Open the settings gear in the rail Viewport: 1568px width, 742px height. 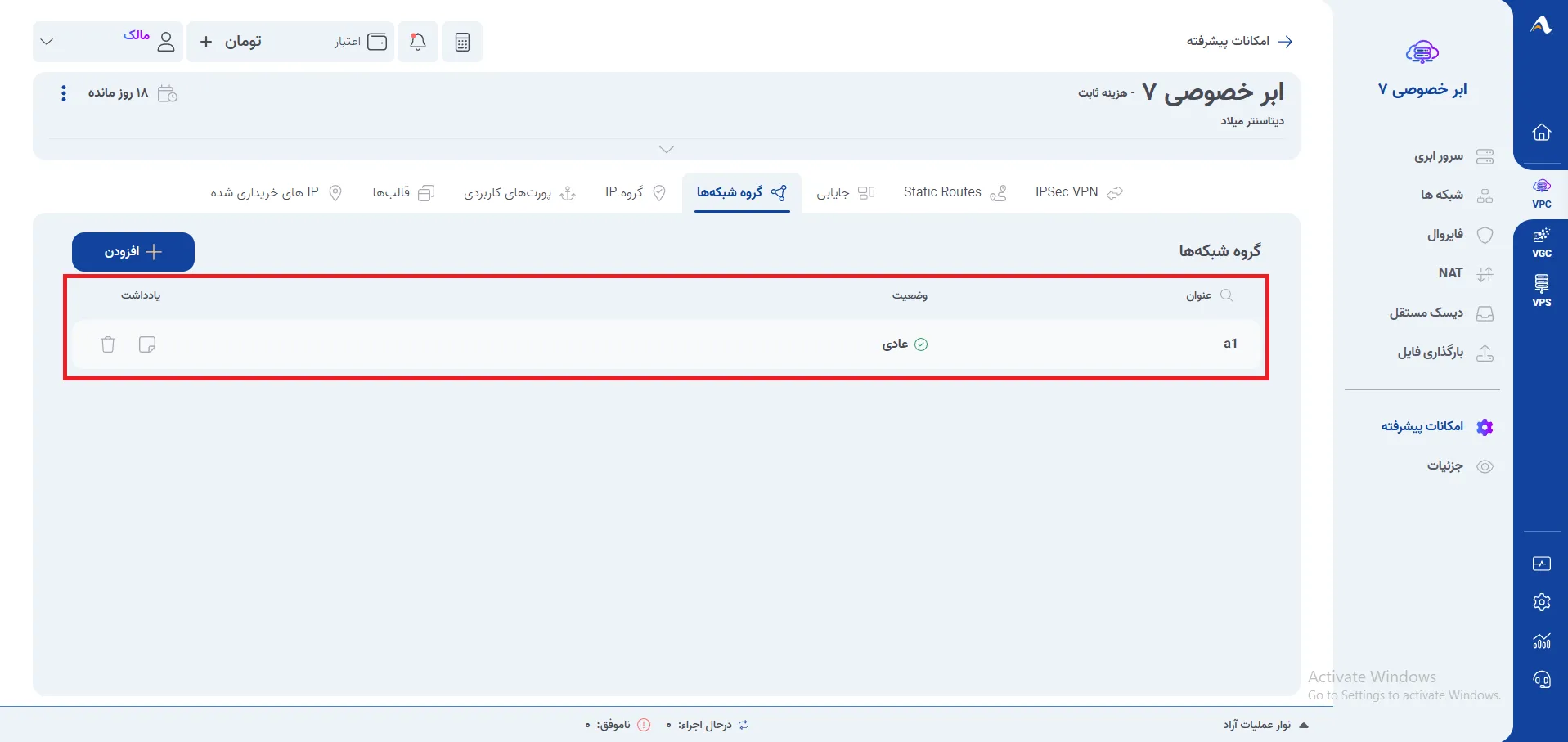pyautogui.click(x=1542, y=602)
